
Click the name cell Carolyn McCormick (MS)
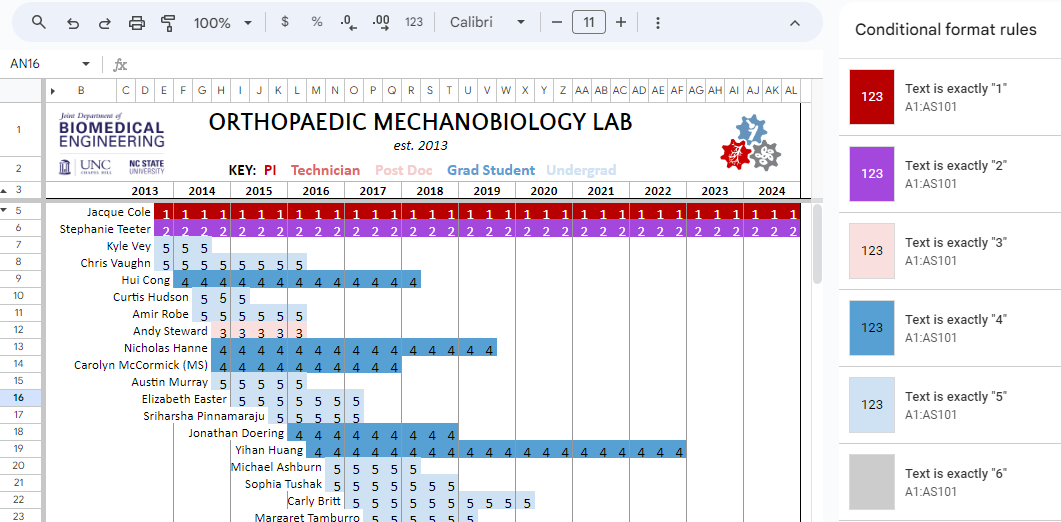coord(141,365)
